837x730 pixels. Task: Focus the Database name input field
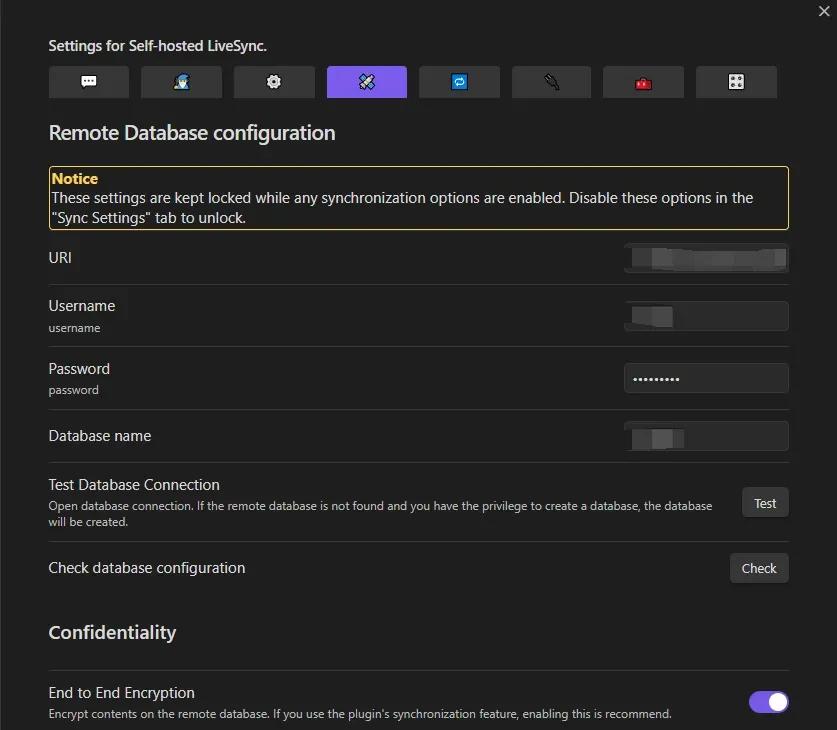pyautogui.click(x=706, y=437)
